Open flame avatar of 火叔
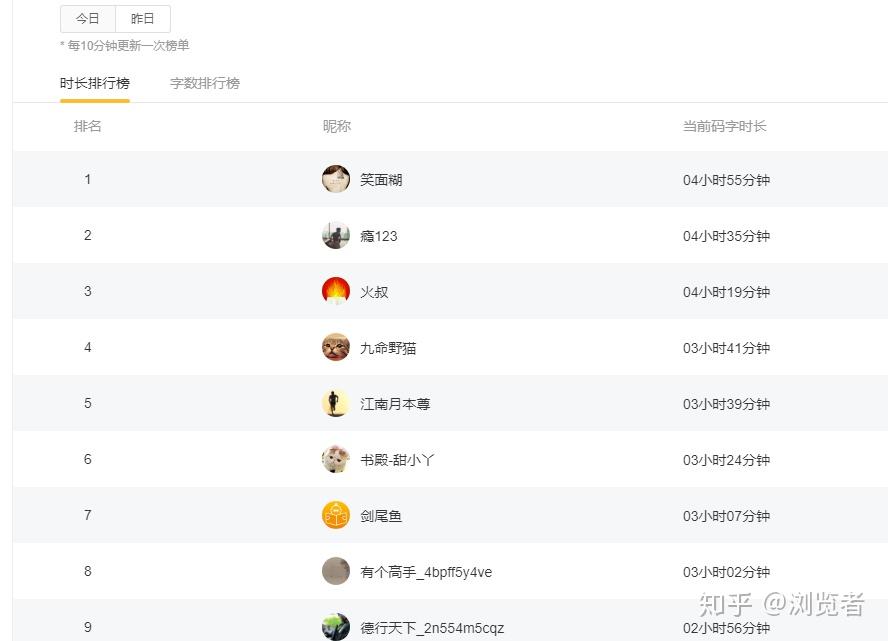This screenshot has width=888, height=641. (336, 291)
